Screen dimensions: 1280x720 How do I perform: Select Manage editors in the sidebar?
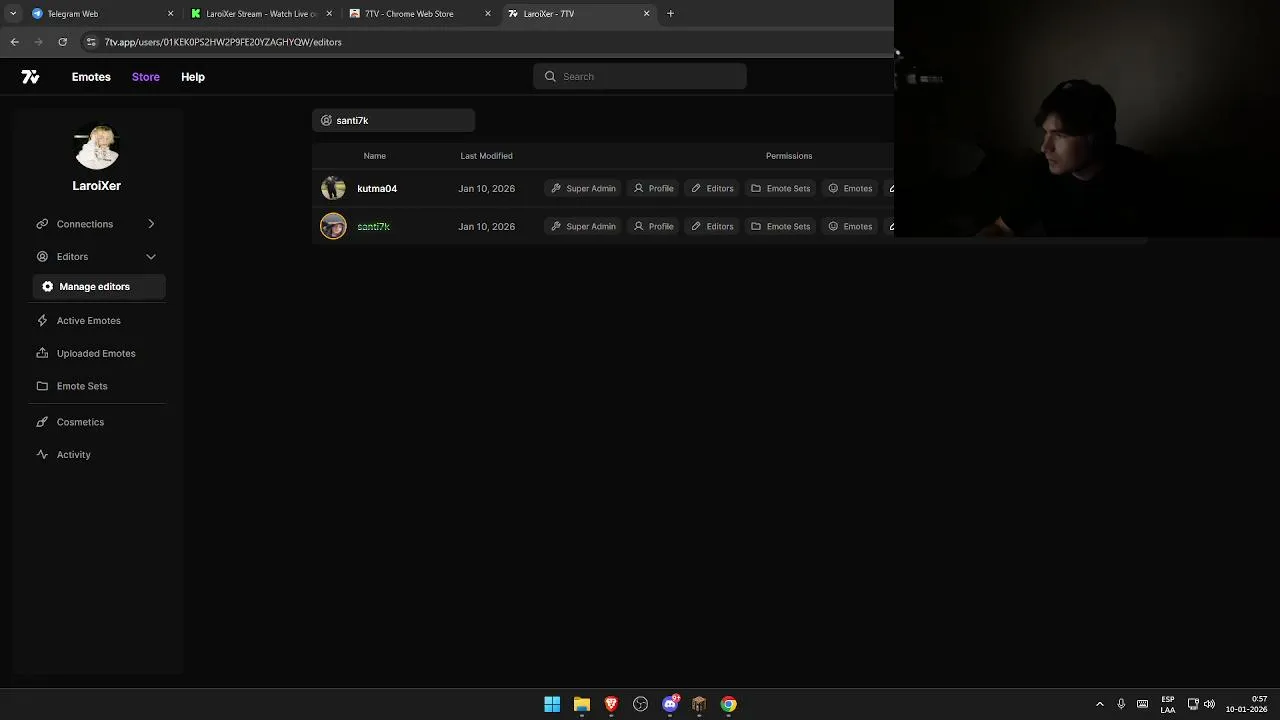tap(99, 287)
